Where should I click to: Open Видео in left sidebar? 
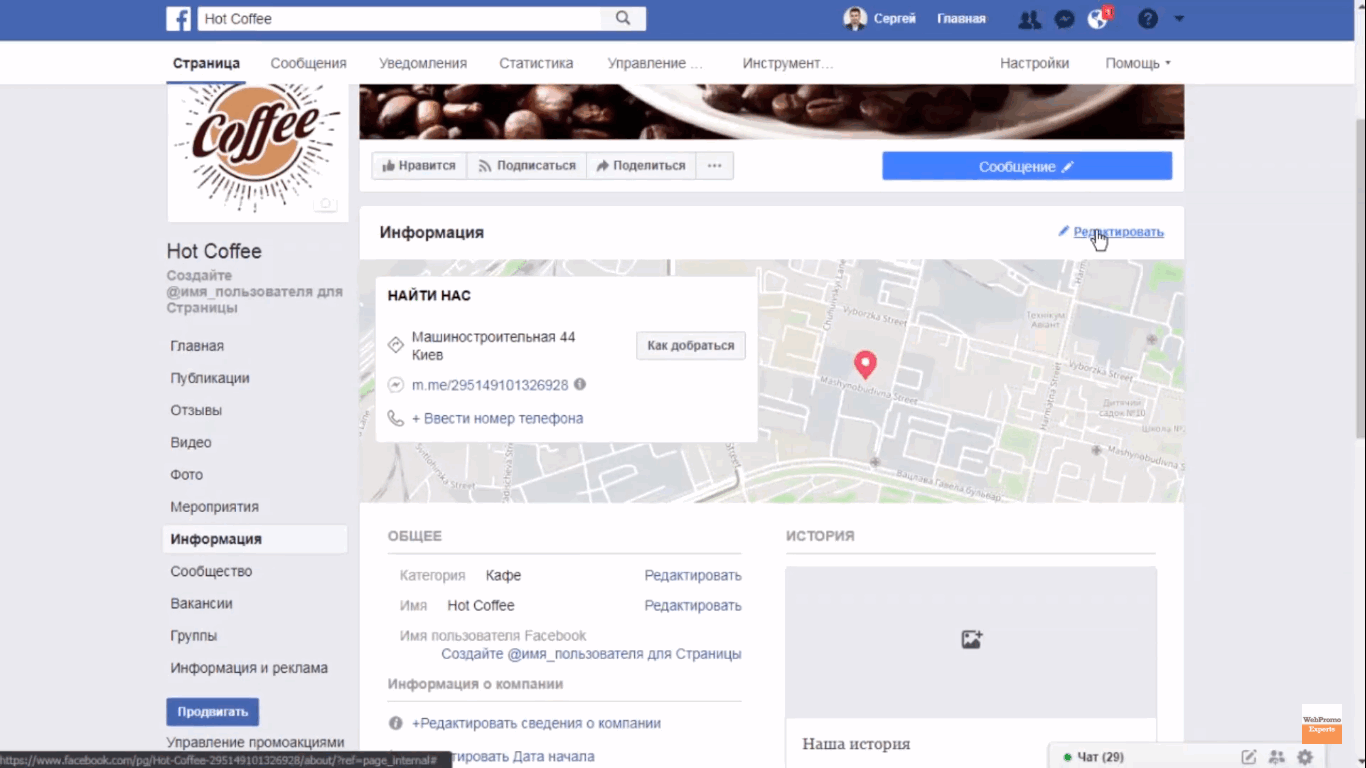(x=191, y=442)
